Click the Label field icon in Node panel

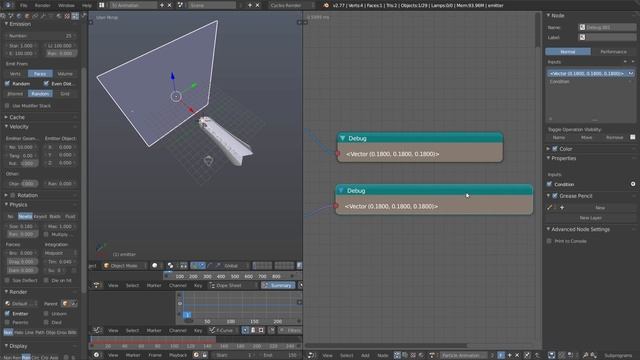point(582,37)
